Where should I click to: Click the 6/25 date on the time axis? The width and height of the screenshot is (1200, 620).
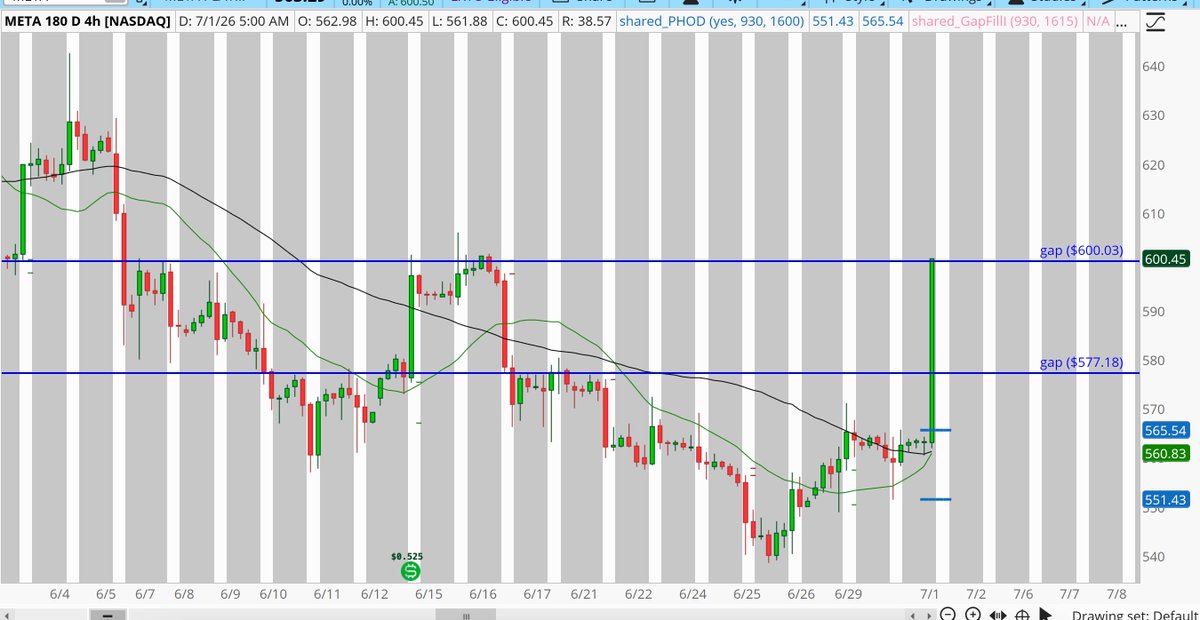click(x=748, y=593)
